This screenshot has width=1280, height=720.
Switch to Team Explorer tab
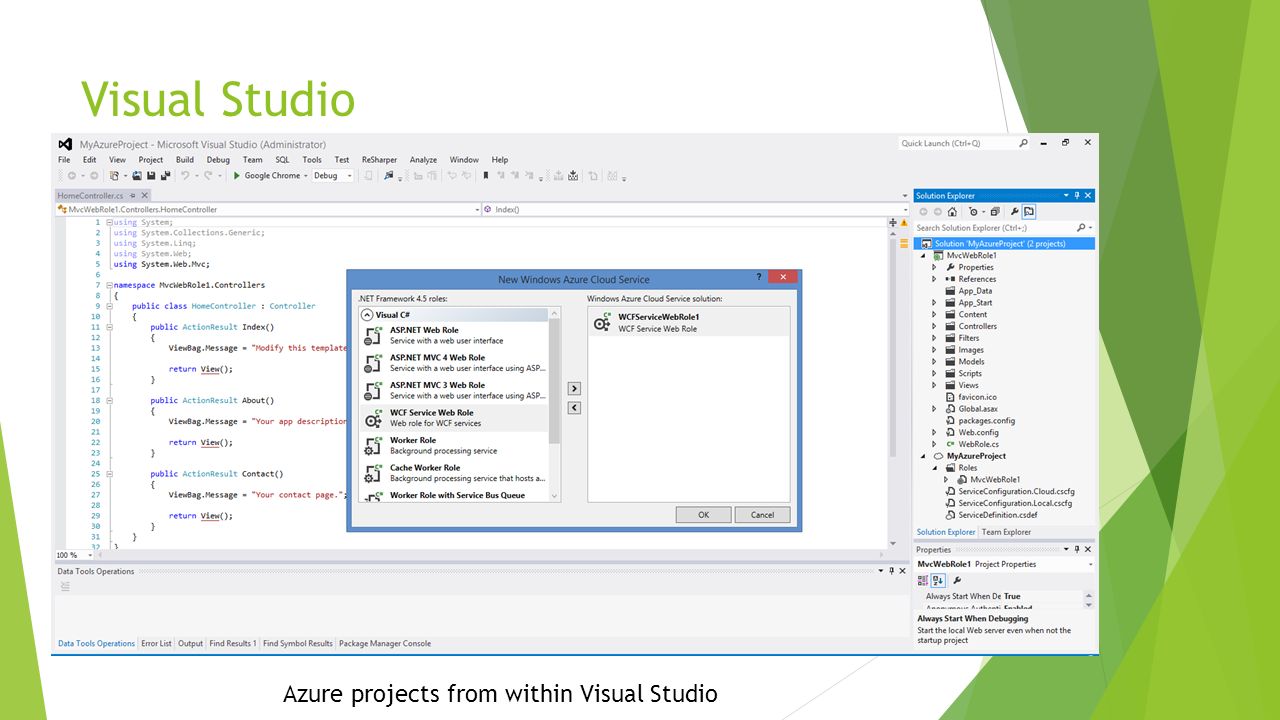[1006, 532]
